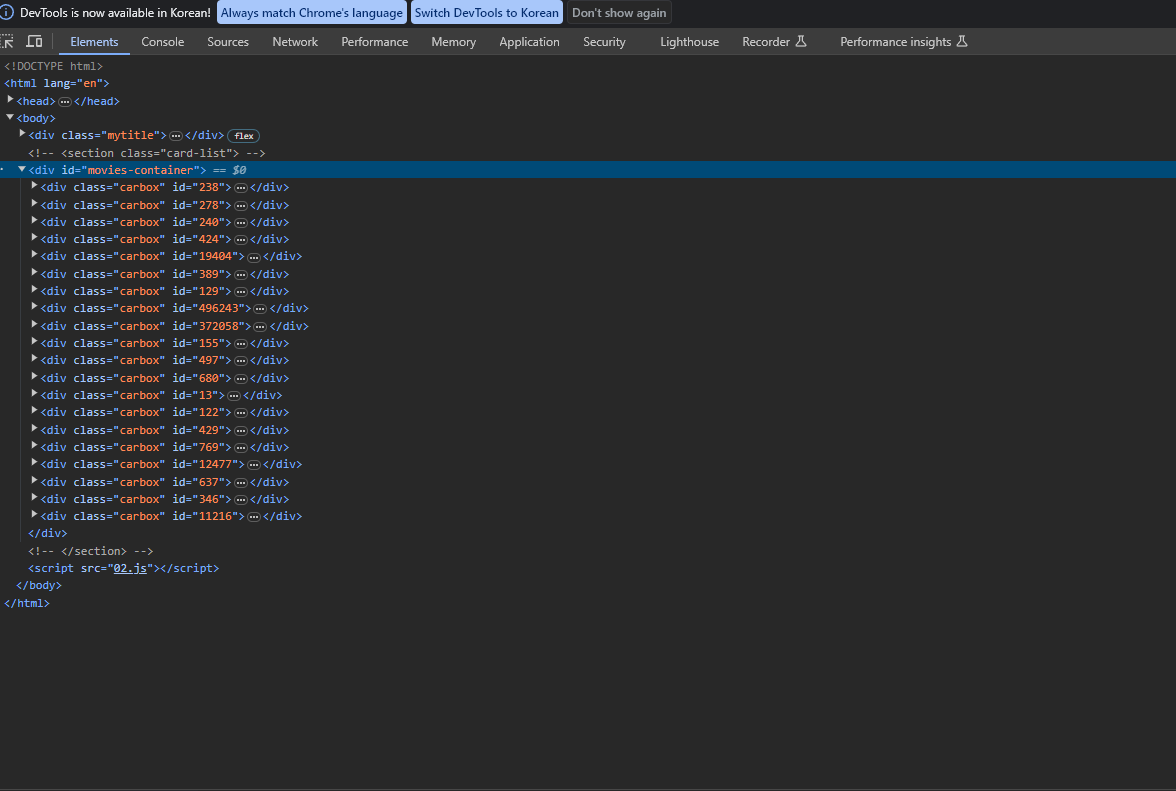Image resolution: width=1176 pixels, height=791 pixels.
Task: Open the Elements tab
Action: pyautogui.click(x=94, y=42)
